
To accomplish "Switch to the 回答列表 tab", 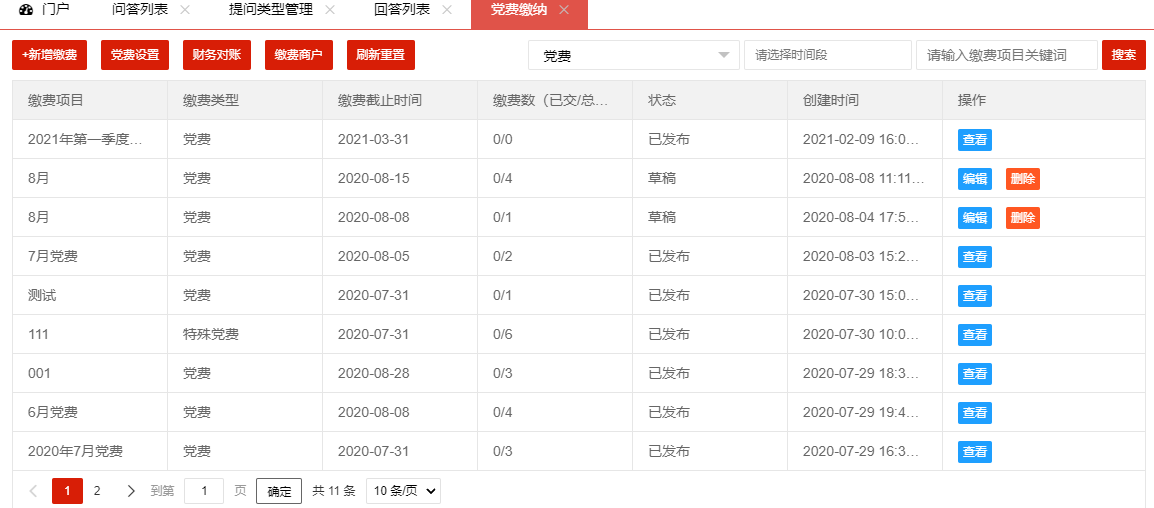I will [402, 10].
